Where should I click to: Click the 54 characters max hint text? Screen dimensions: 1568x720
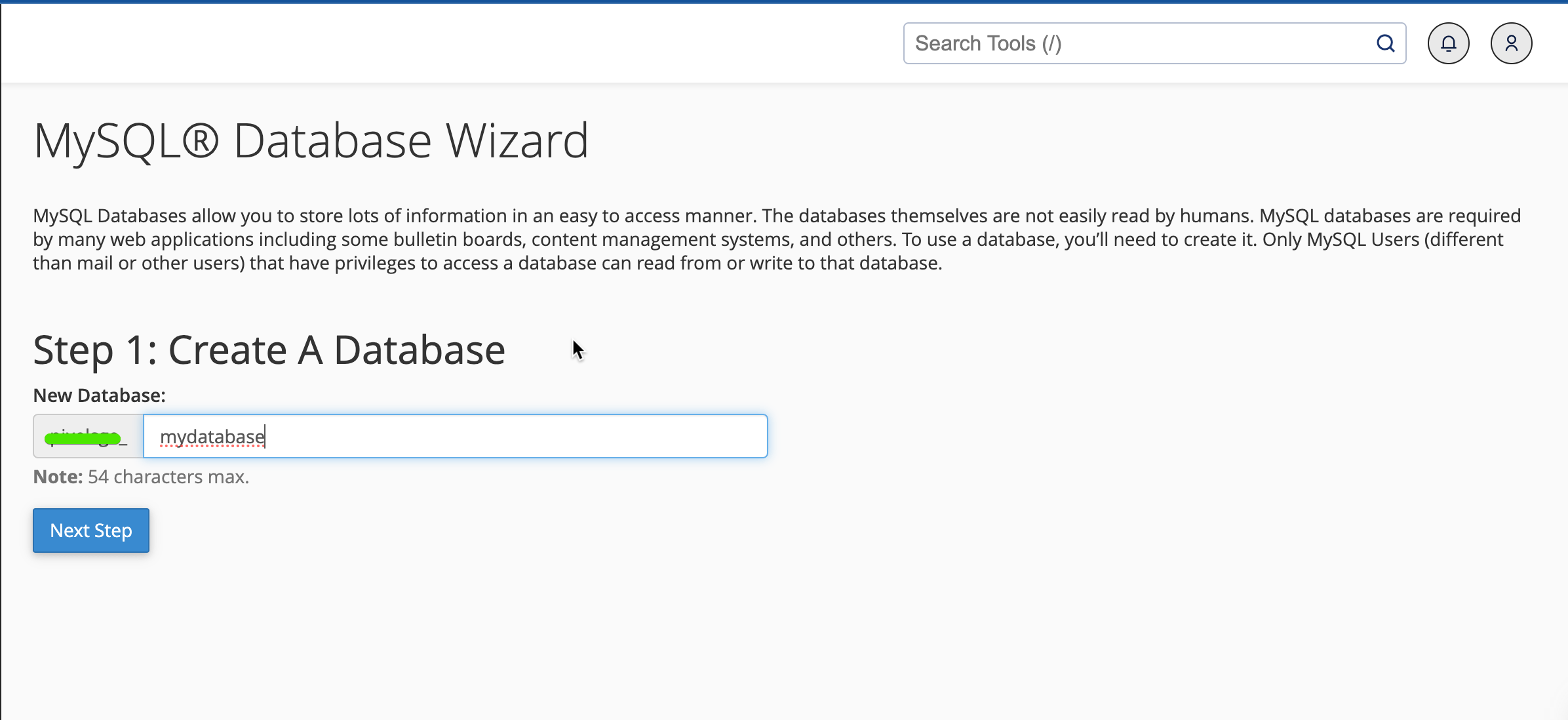click(x=168, y=477)
